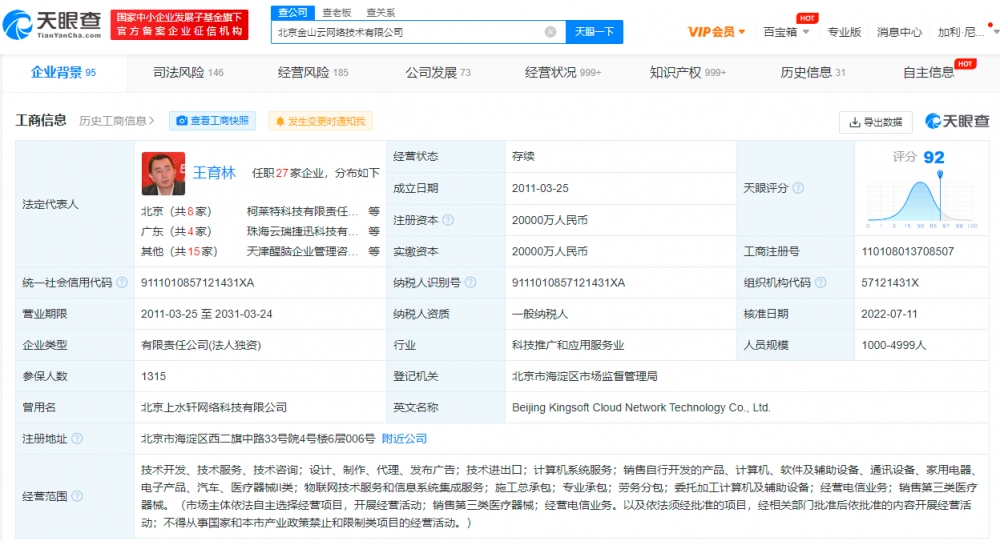
Task: Click the TianYanCha logo in the header
Action: tap(53, 24)
